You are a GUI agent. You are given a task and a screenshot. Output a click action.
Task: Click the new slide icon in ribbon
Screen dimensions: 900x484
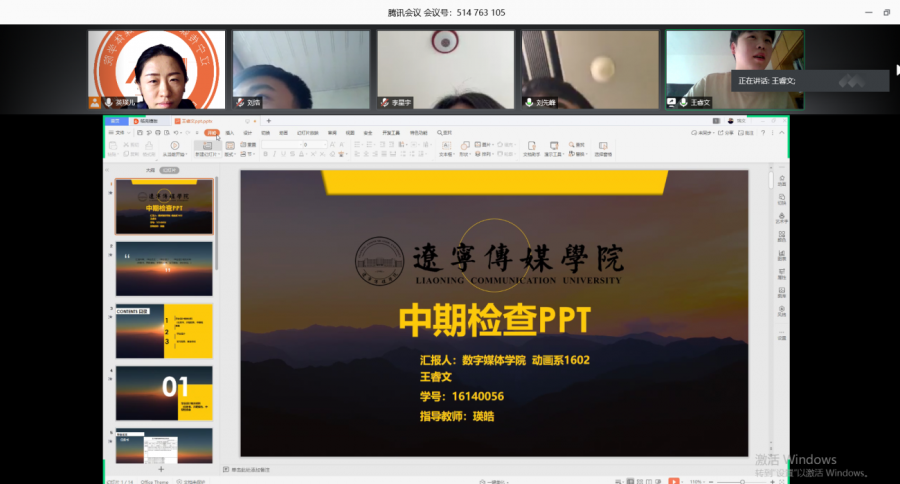(206, 147)
